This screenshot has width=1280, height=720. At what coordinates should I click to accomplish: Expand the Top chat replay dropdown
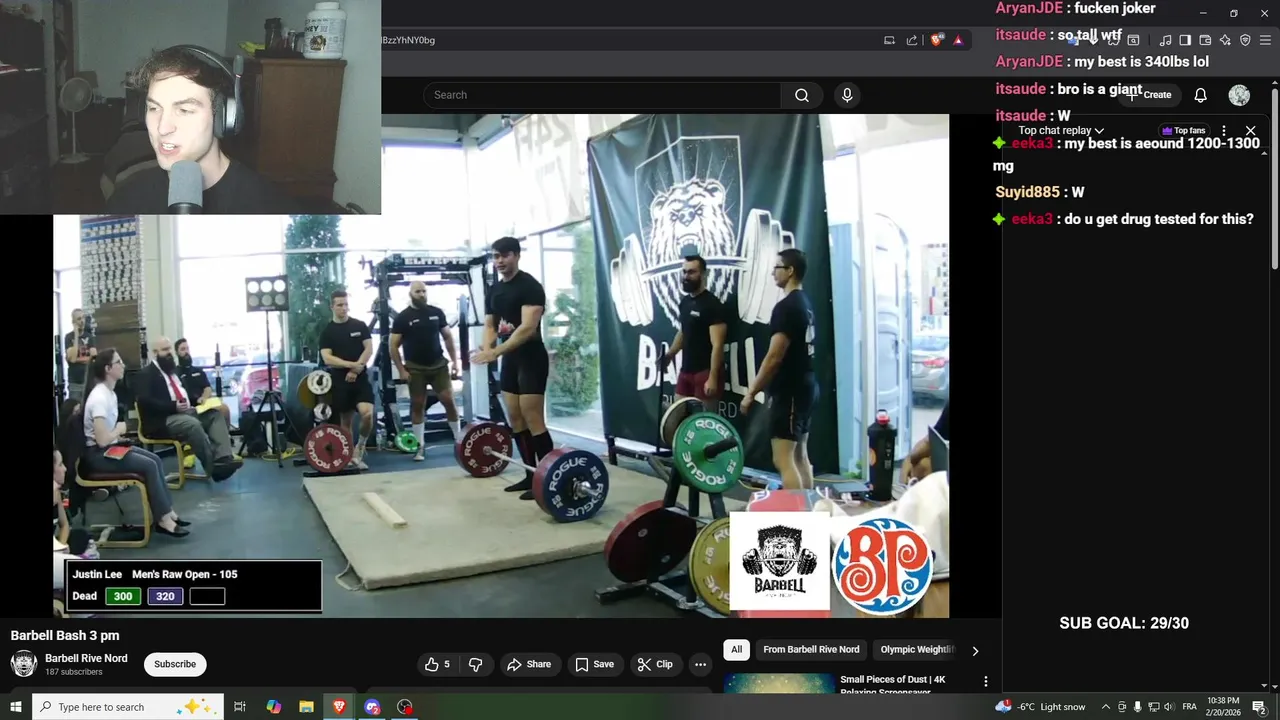tap(1061, 131)
